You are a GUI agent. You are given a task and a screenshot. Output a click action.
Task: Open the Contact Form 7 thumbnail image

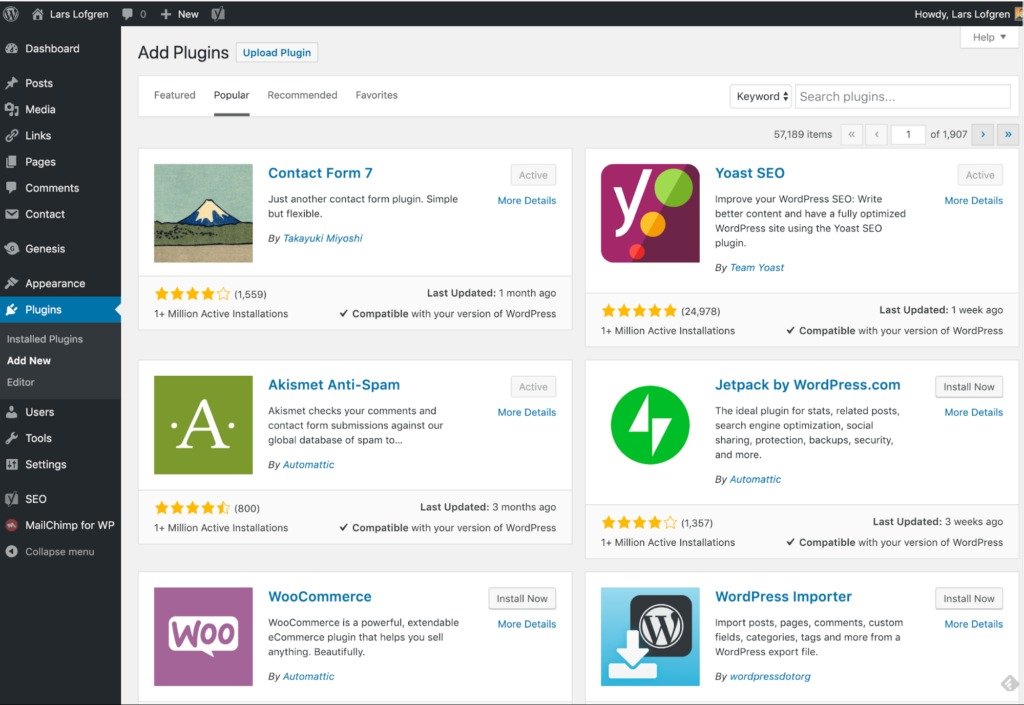[x=203, y=213]
